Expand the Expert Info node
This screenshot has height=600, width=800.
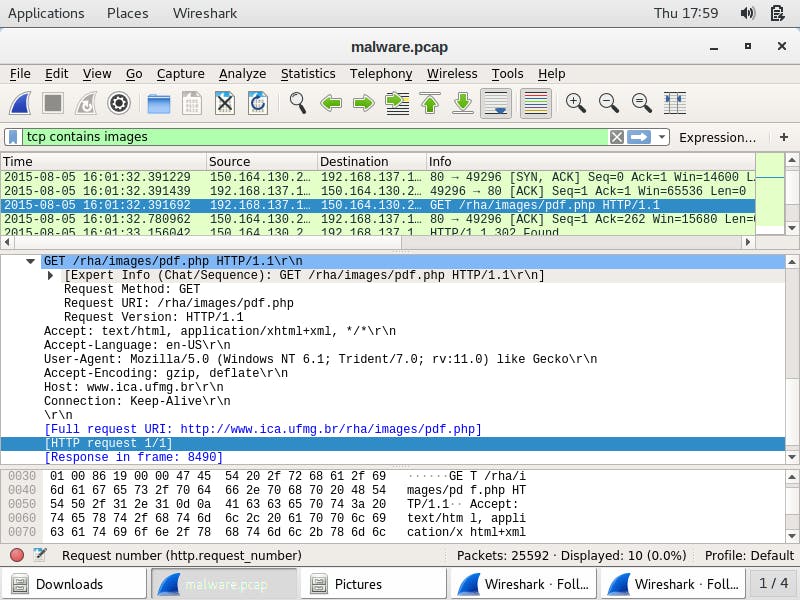click(51, 276)
